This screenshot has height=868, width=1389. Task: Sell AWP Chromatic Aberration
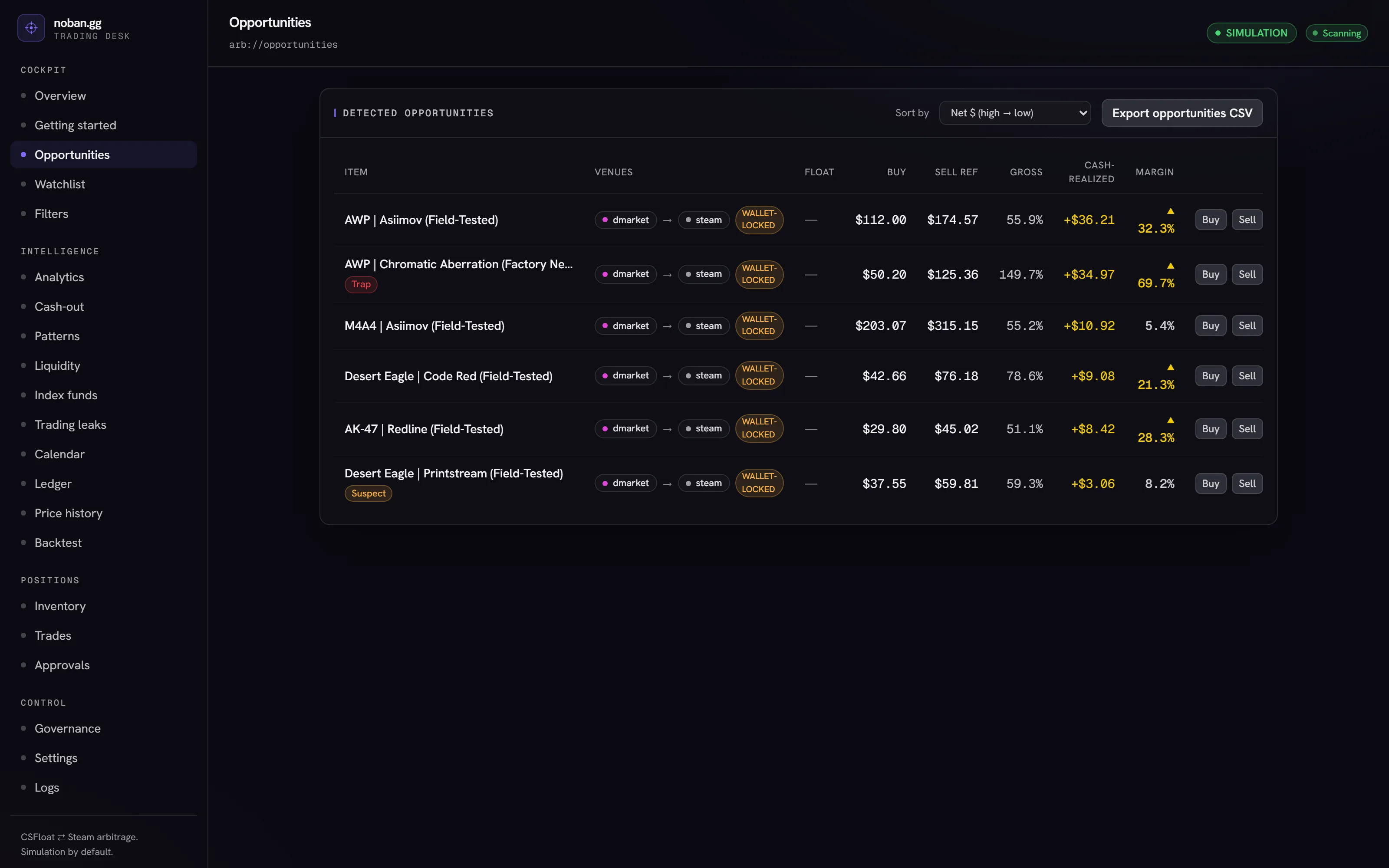(x=1247, y=274)
